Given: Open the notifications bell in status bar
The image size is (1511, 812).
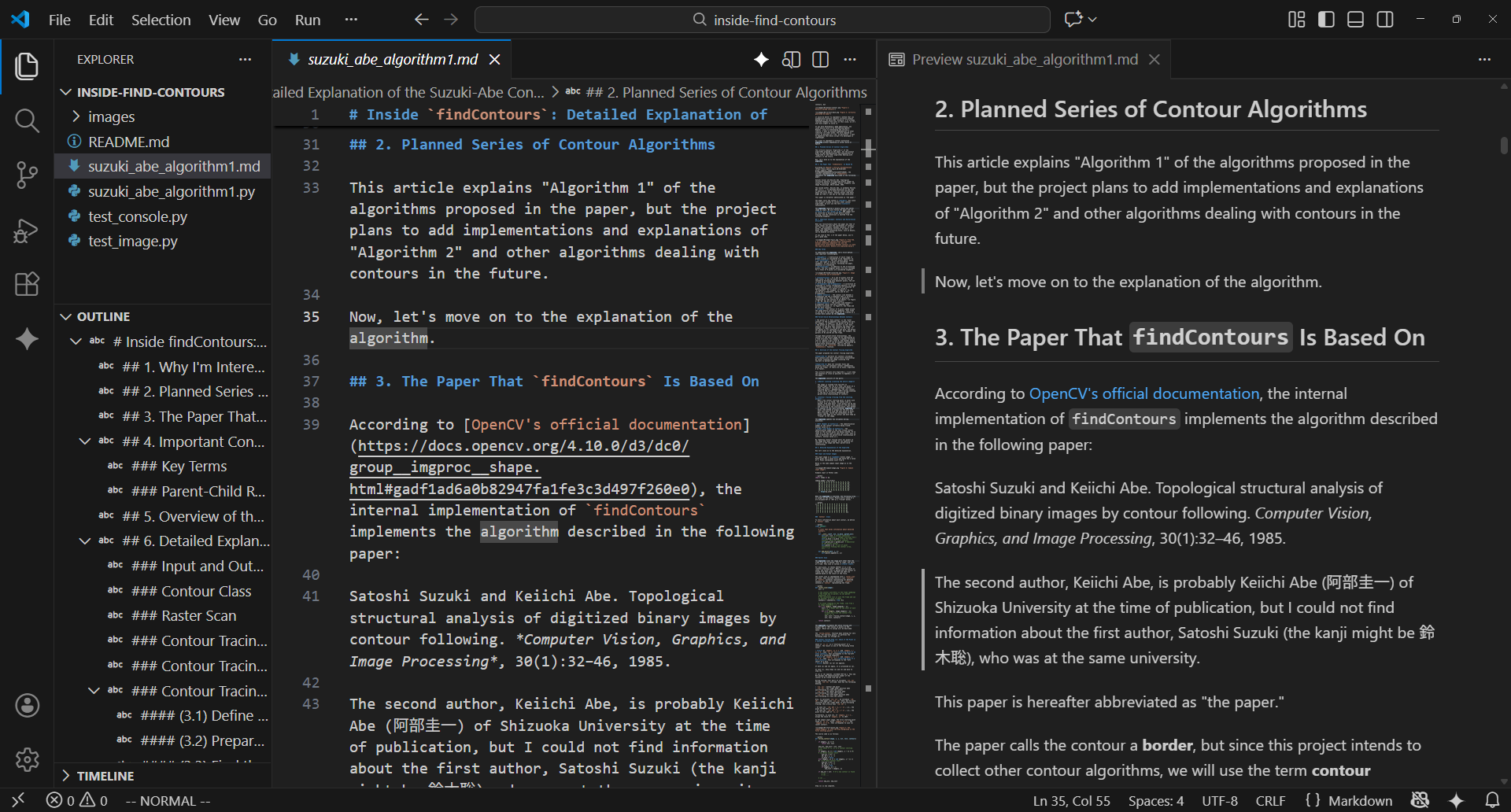Looking at the screenshot, I should click(1492, 800).
